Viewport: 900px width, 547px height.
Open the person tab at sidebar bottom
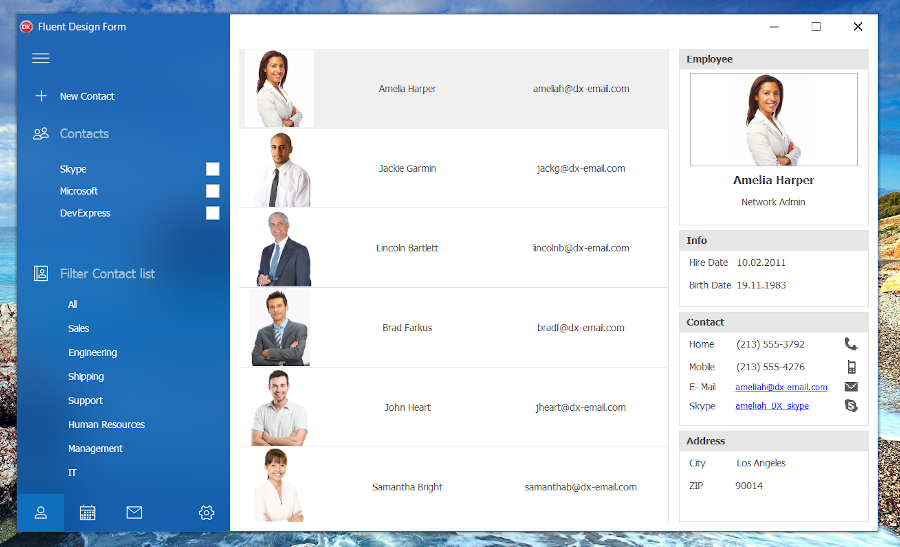point(41,513)
